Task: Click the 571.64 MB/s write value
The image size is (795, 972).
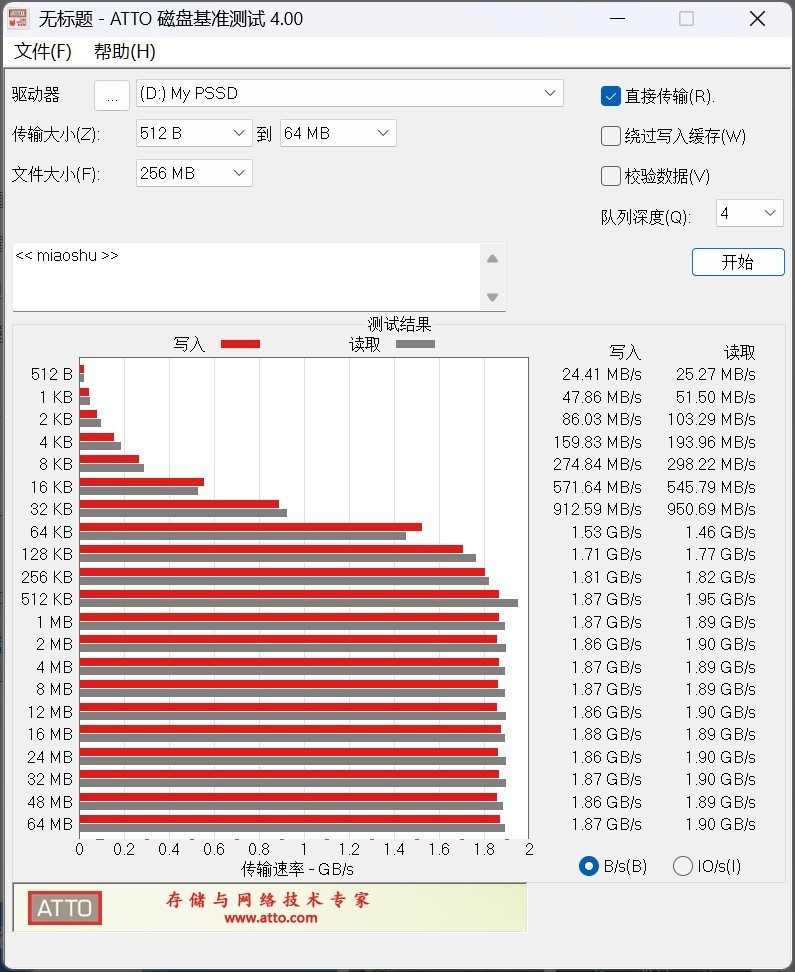Action: pyautogui.click(x=597, y=487)
